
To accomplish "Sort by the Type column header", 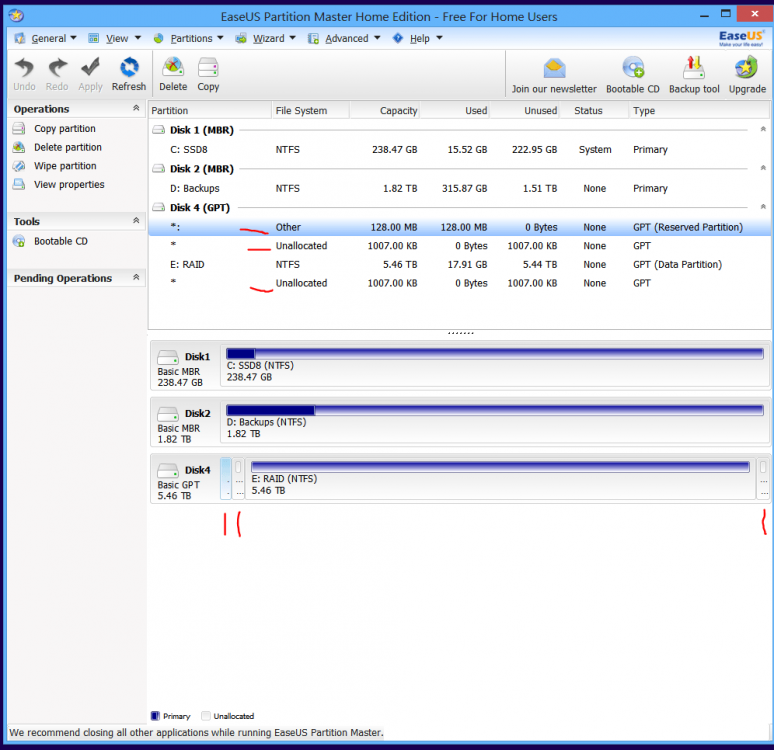I will [x=699, y=111].
